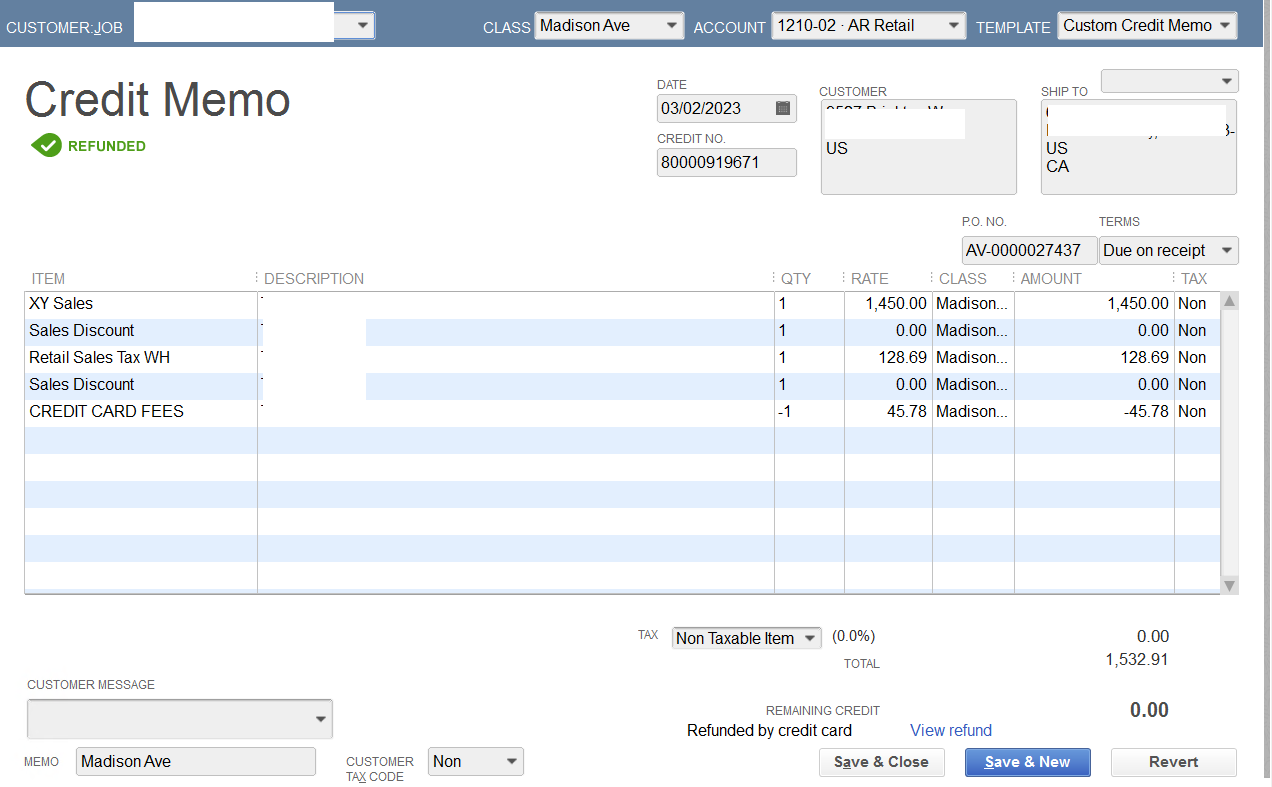Click the View refund link

[950, 730]
